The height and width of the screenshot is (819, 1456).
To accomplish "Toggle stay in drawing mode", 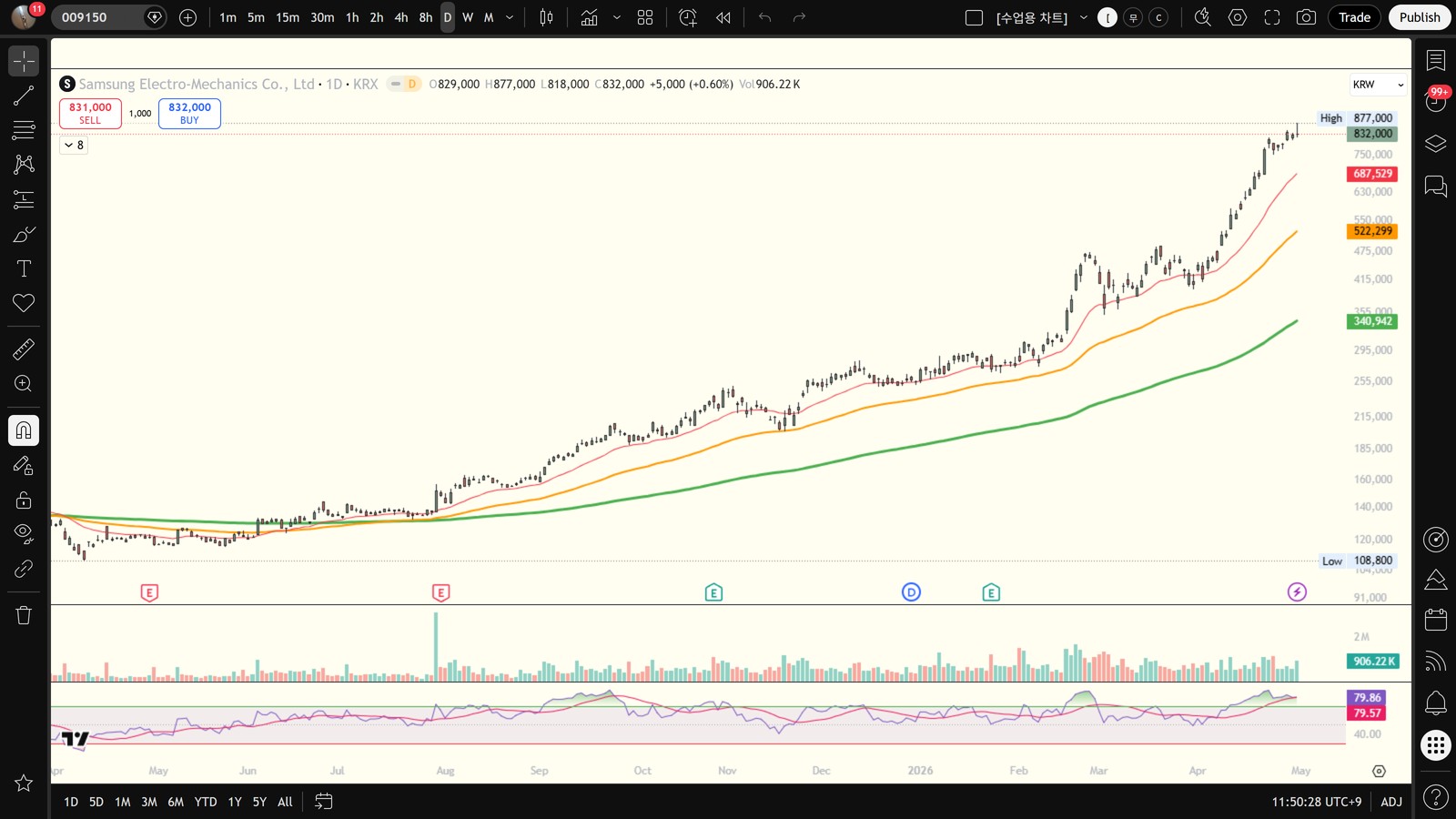I will [24, 465].
